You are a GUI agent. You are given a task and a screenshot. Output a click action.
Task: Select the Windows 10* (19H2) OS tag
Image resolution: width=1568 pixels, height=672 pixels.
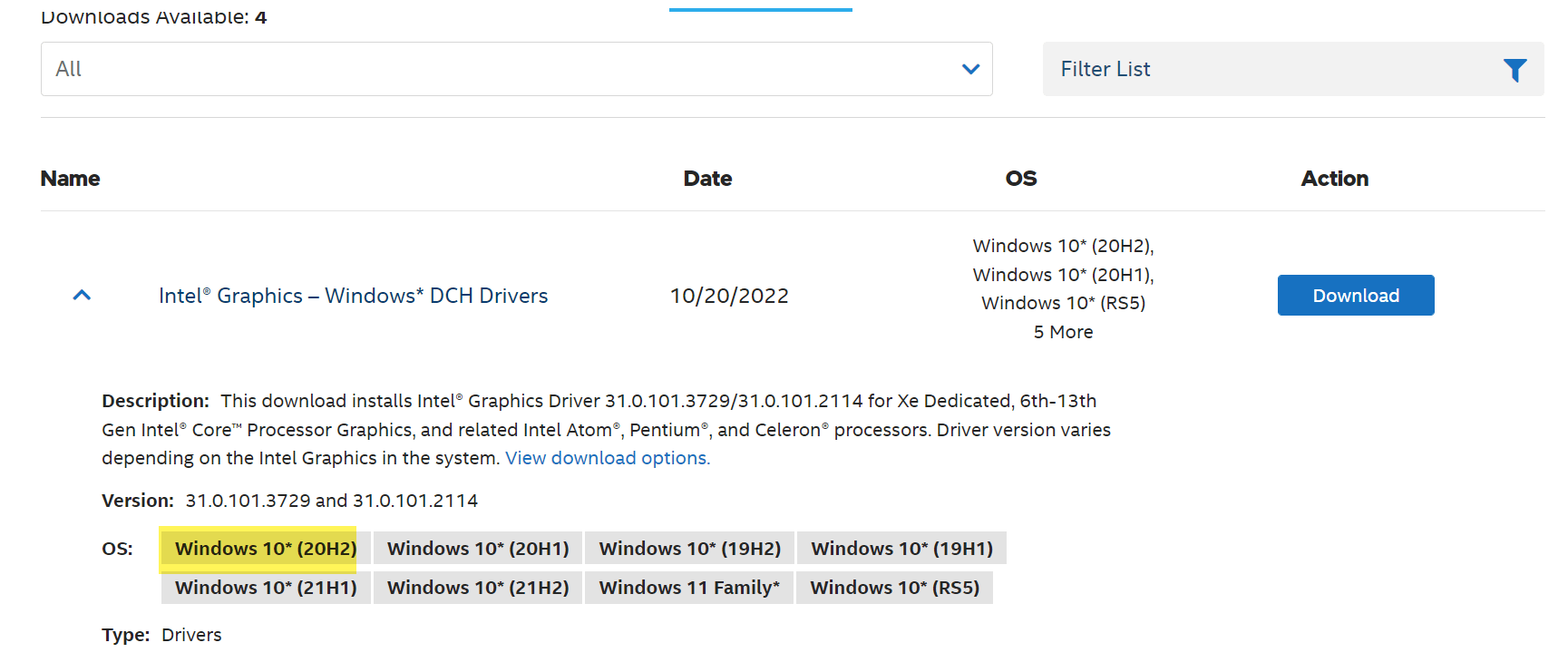point(689,549)
